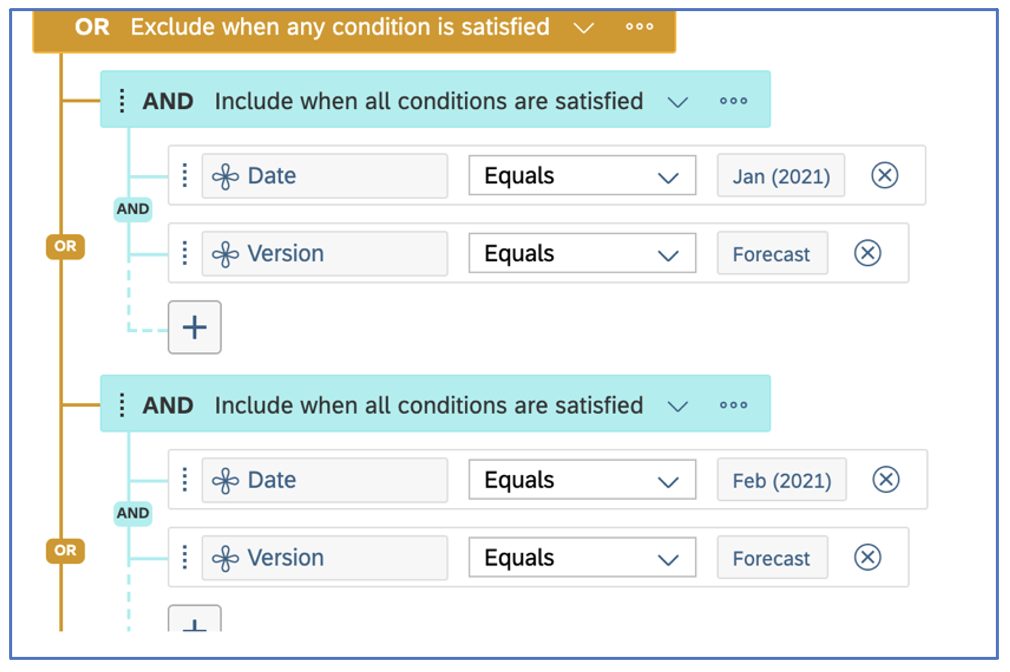Open more options on the first AND group

(733, 101)
